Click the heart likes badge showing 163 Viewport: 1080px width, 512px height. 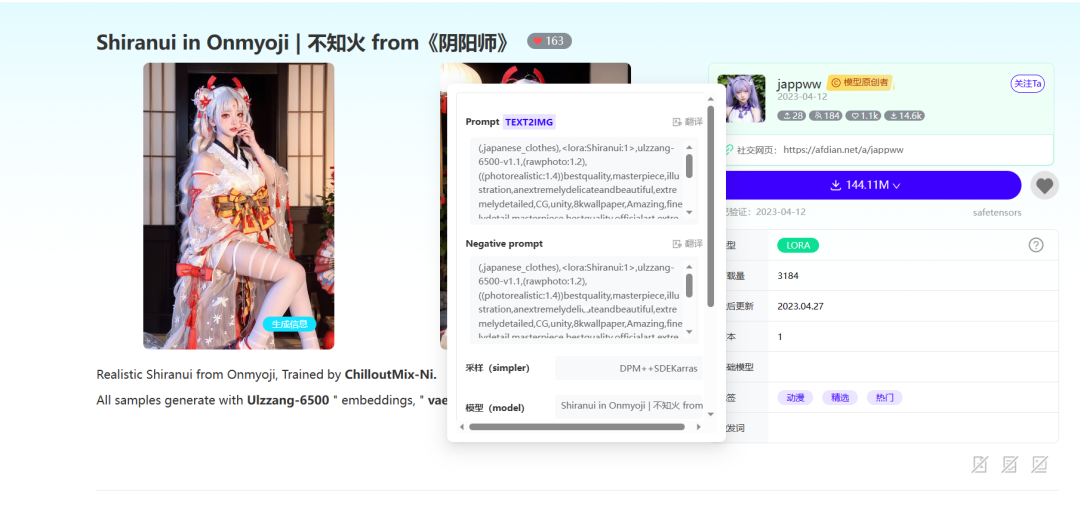(x=549, y=41)
